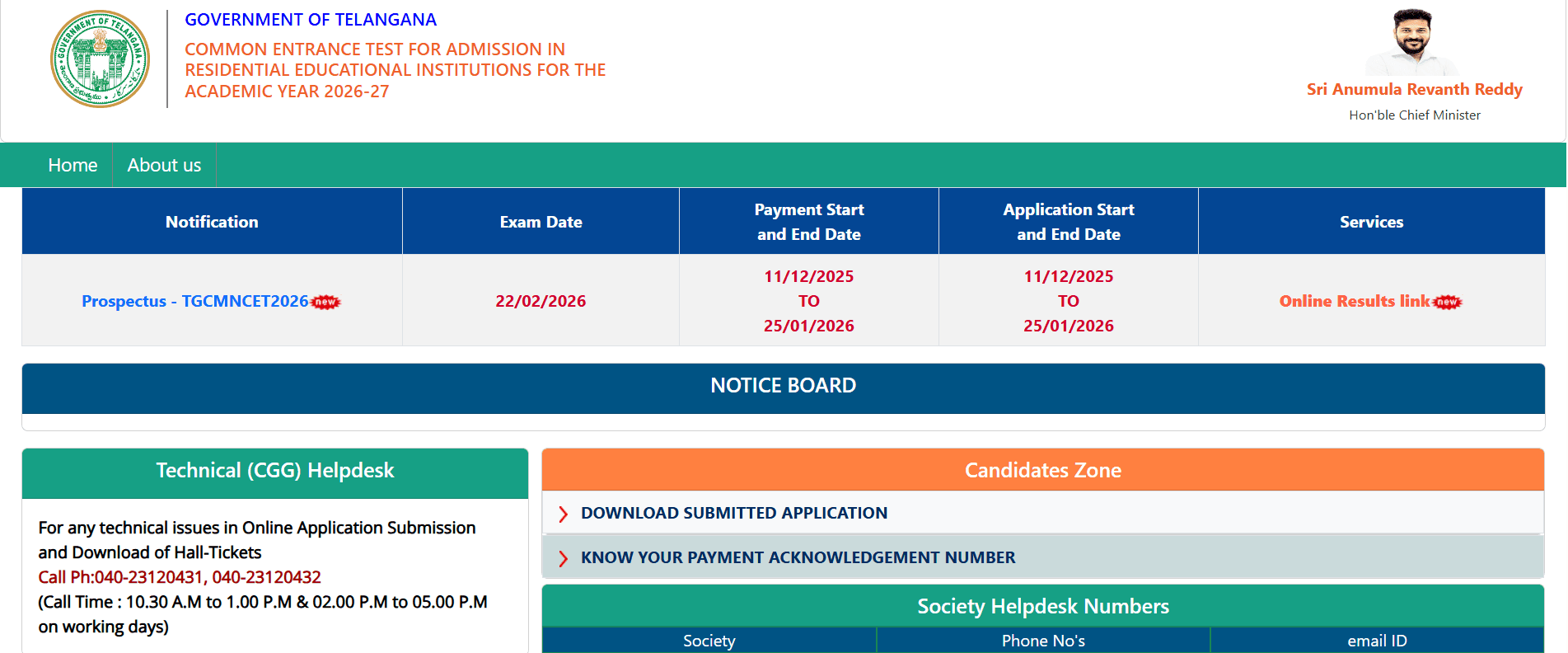Click the Services column header

coord(1371,222)
